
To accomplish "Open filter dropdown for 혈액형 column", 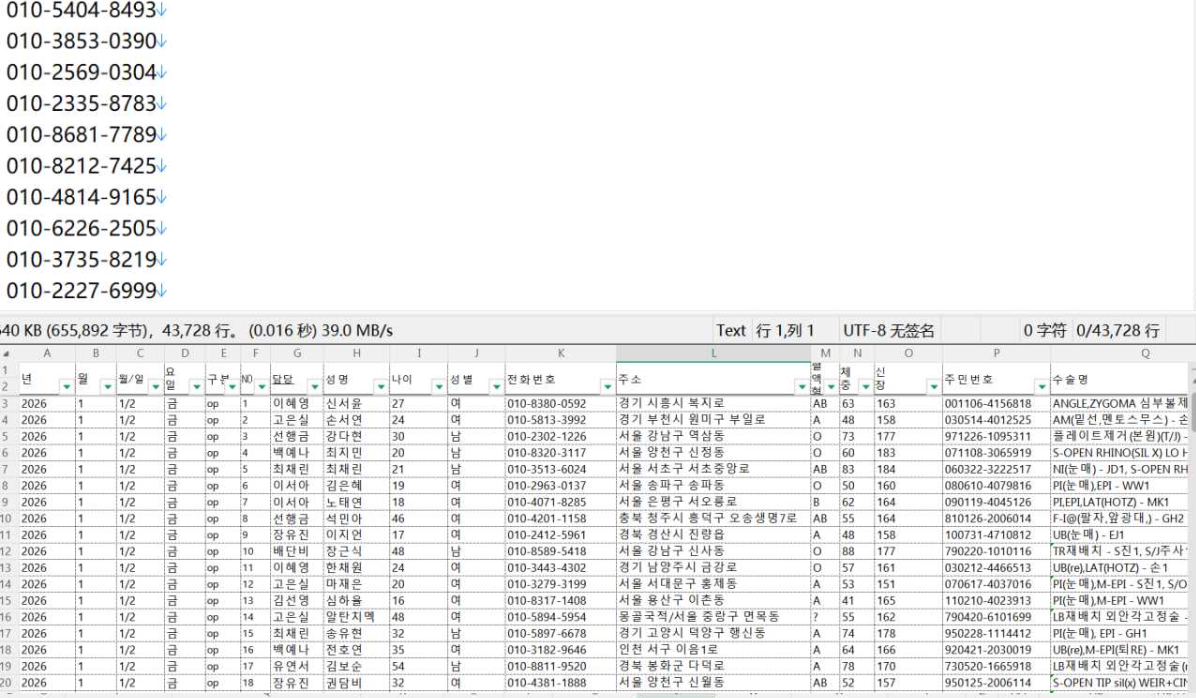I will click(831, 387).
